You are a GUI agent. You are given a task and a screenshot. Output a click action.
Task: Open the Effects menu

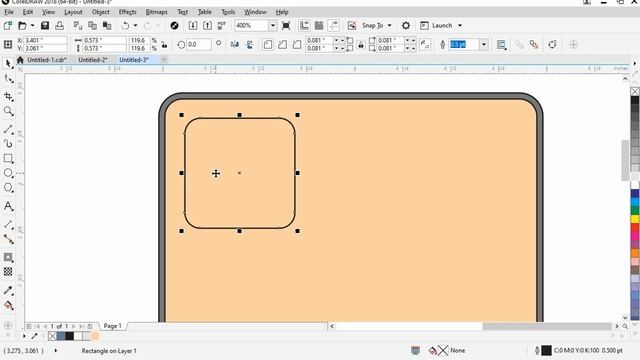(127, 12)
